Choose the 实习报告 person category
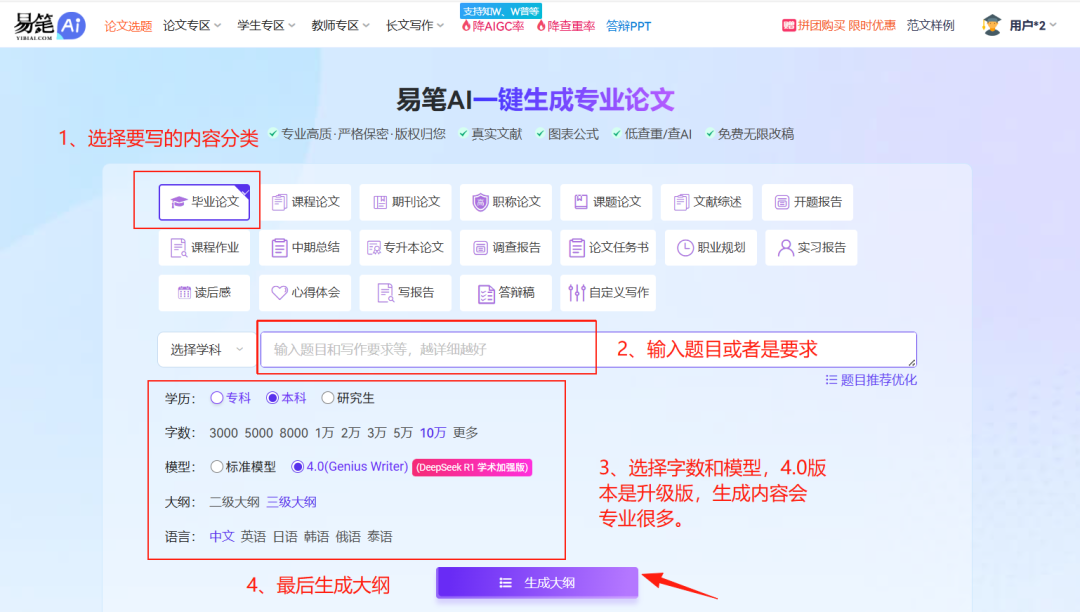 point(811,247)
